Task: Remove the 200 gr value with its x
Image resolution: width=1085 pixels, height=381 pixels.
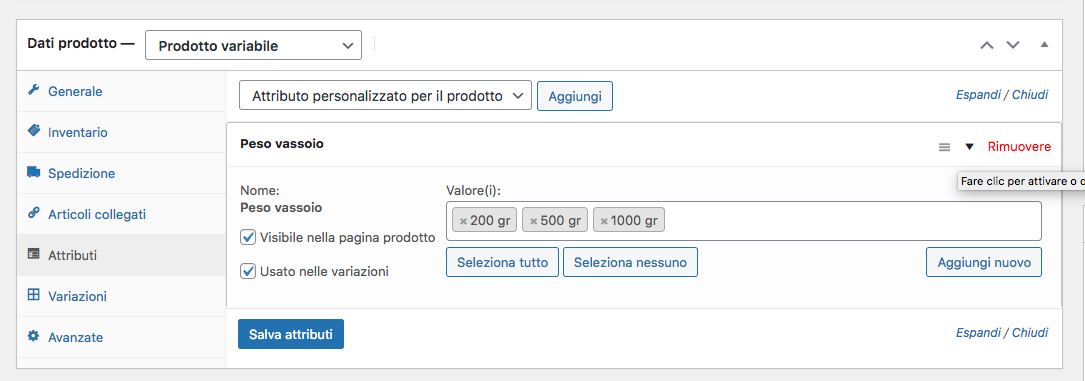Action: pyautogui.click(x=463, y=221)
